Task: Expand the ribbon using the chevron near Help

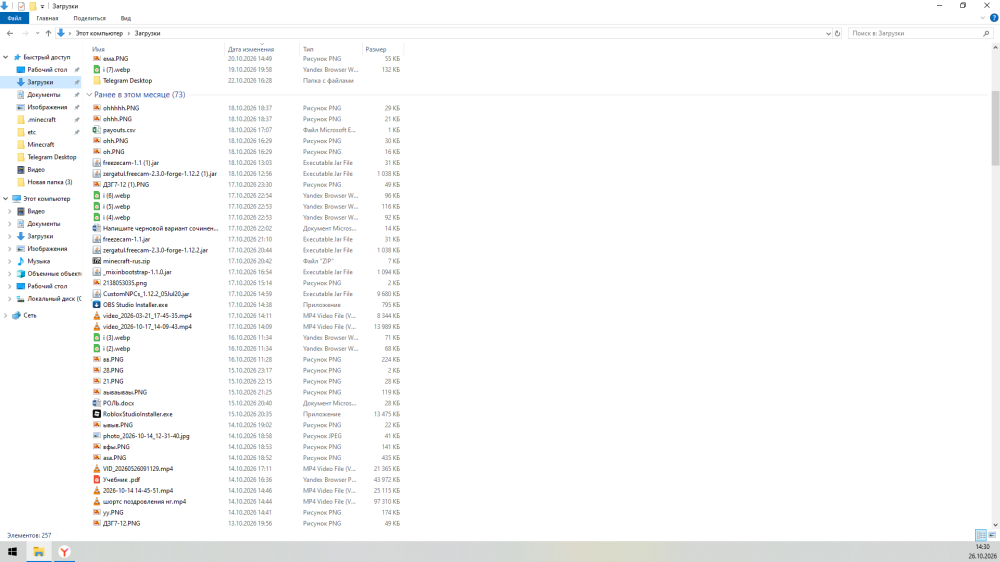Action: tap(983, 18)
